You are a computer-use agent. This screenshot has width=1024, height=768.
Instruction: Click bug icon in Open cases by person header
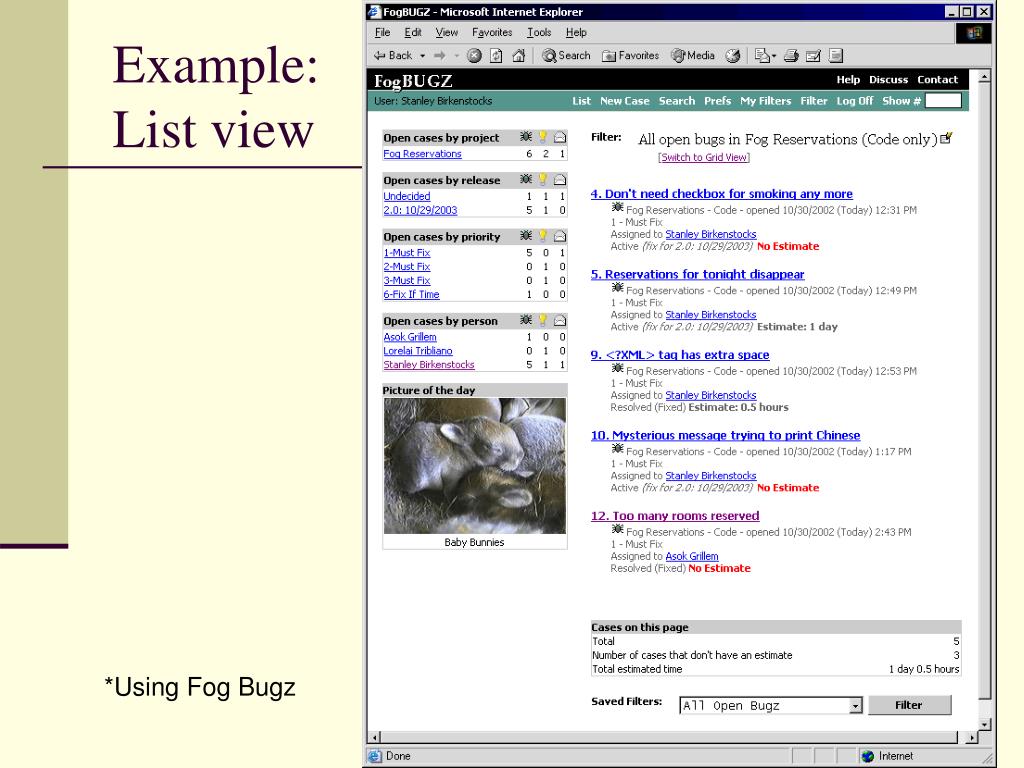(x=526, y=321)
